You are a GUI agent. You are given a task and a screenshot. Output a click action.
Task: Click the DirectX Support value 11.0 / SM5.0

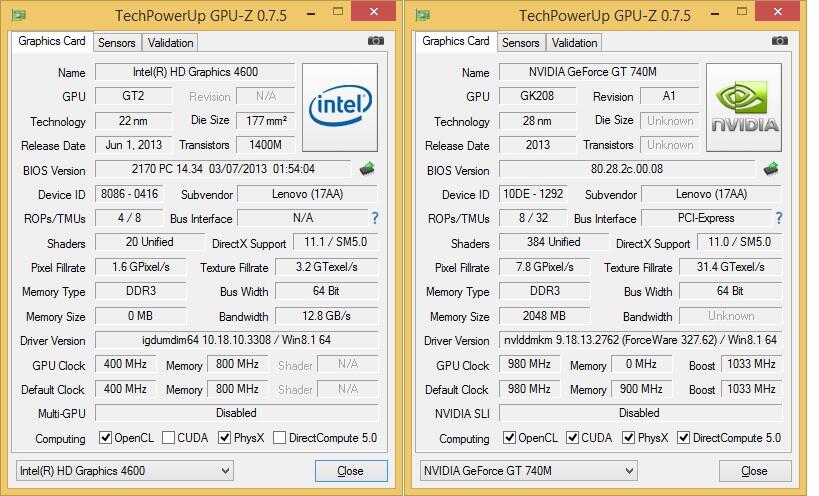coord(739,242)
